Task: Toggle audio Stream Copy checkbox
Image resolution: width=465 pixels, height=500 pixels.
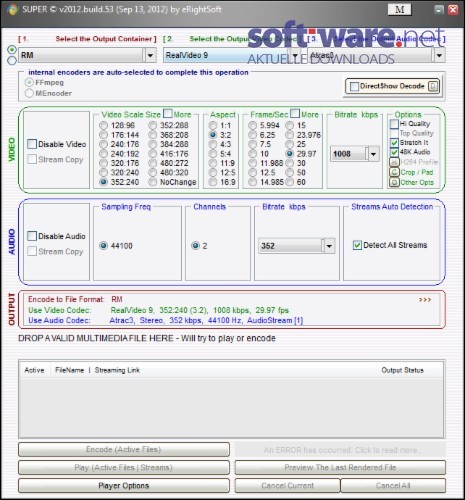Action: (32, 251)
